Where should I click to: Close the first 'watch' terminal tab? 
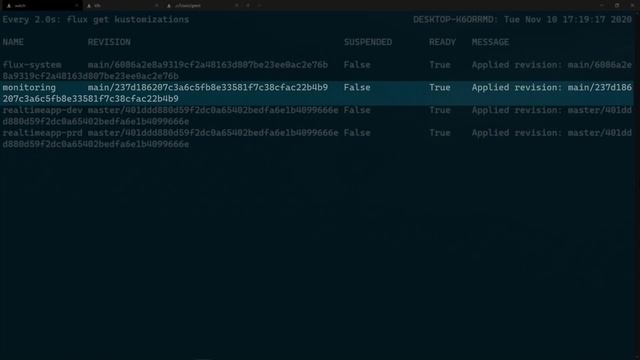(76, 5)
